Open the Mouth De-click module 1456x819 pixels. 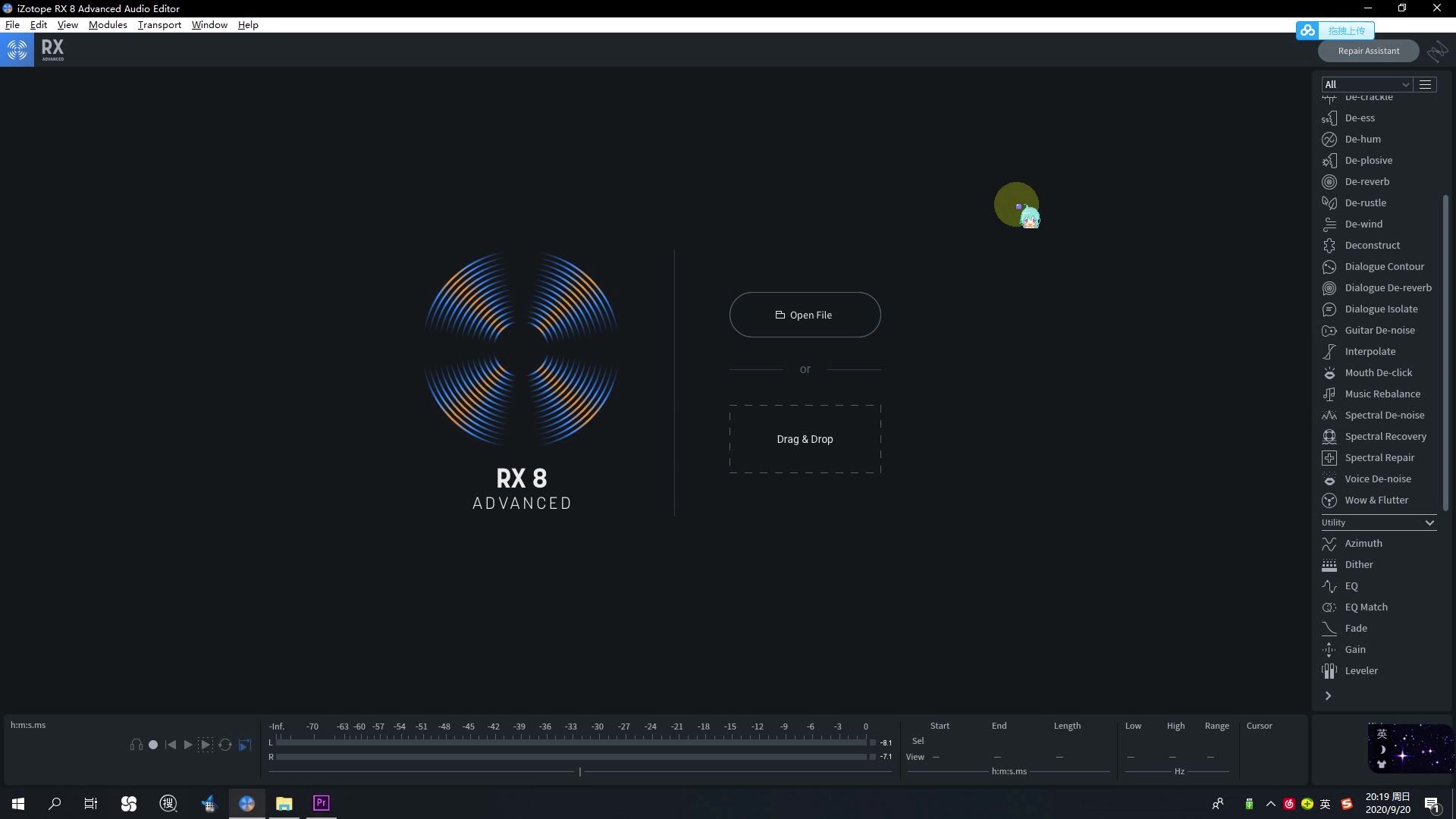click(1377, 372)
